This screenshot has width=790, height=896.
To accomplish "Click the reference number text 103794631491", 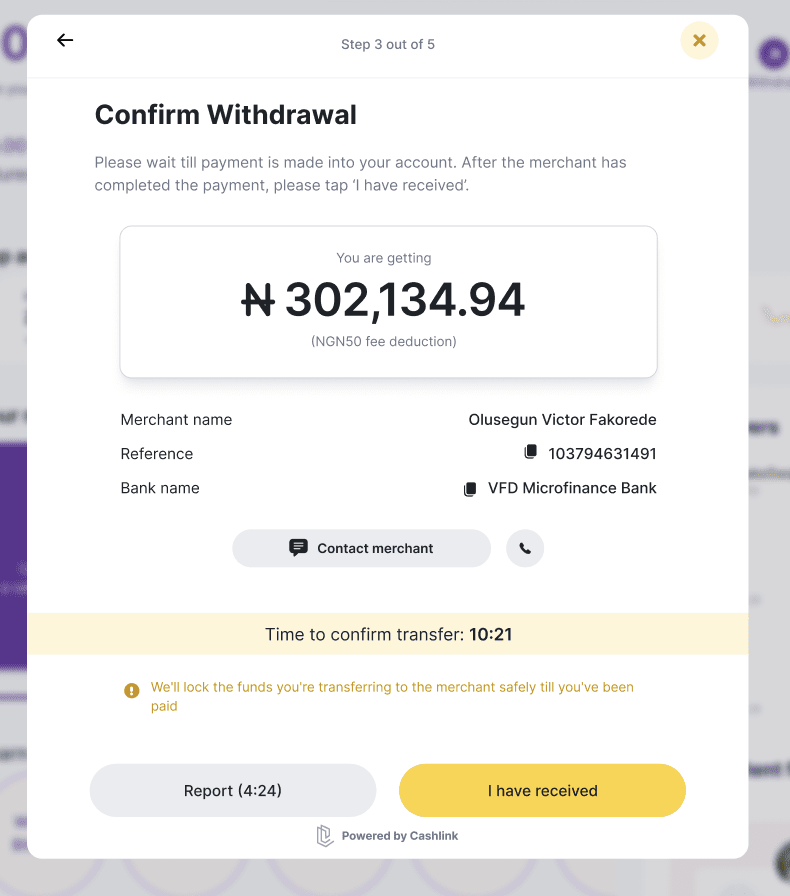I will [602, 454].
